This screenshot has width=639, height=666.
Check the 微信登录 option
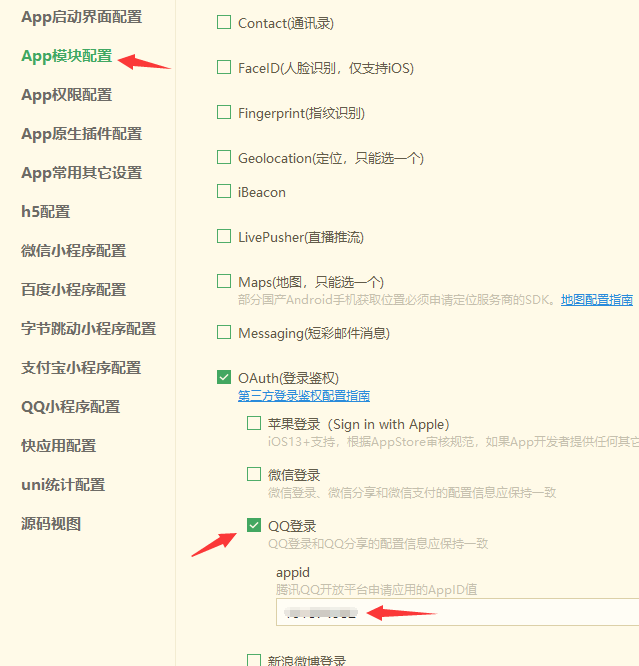[254, 475]
